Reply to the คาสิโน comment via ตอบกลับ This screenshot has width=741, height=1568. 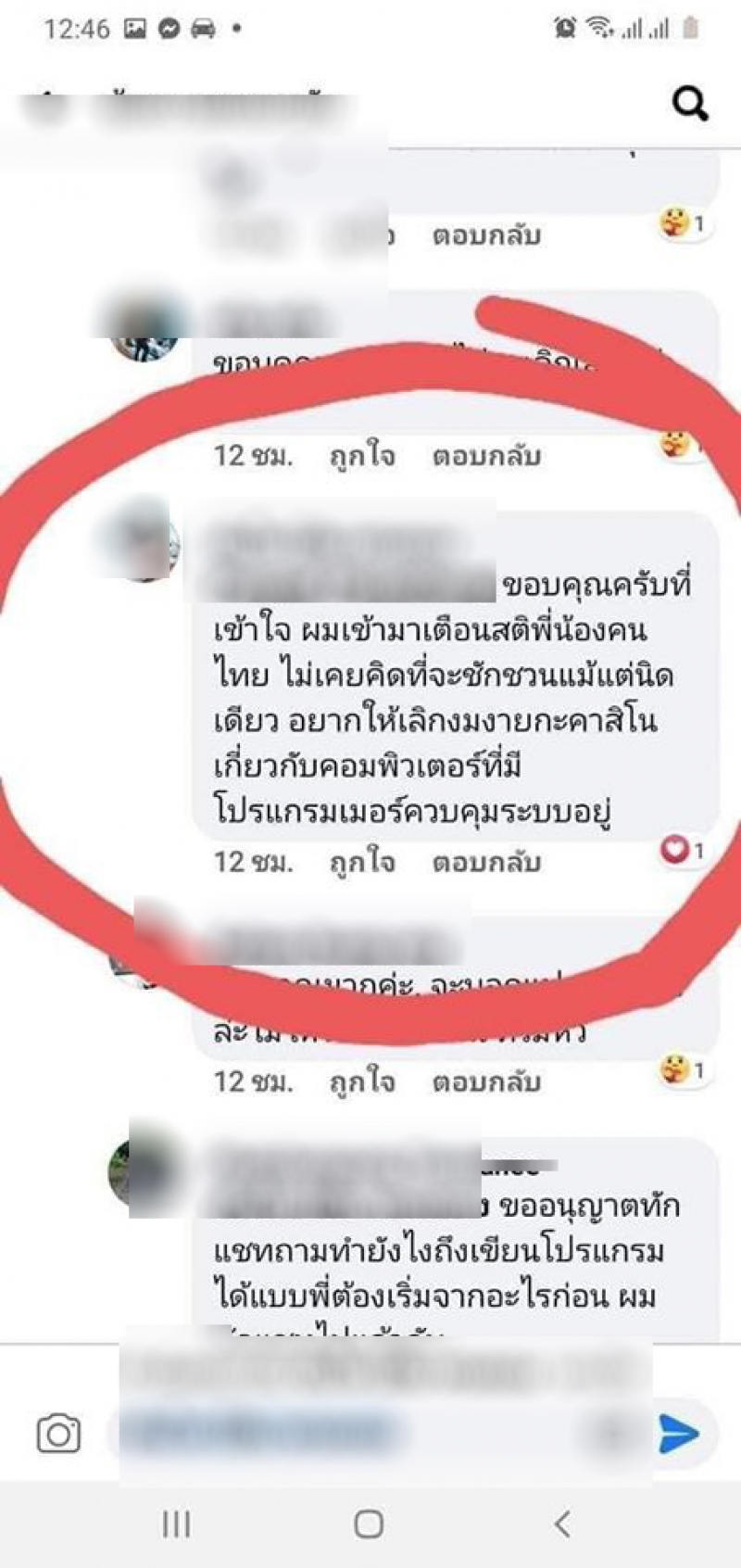pyautogui.click(x=486, y=862)
